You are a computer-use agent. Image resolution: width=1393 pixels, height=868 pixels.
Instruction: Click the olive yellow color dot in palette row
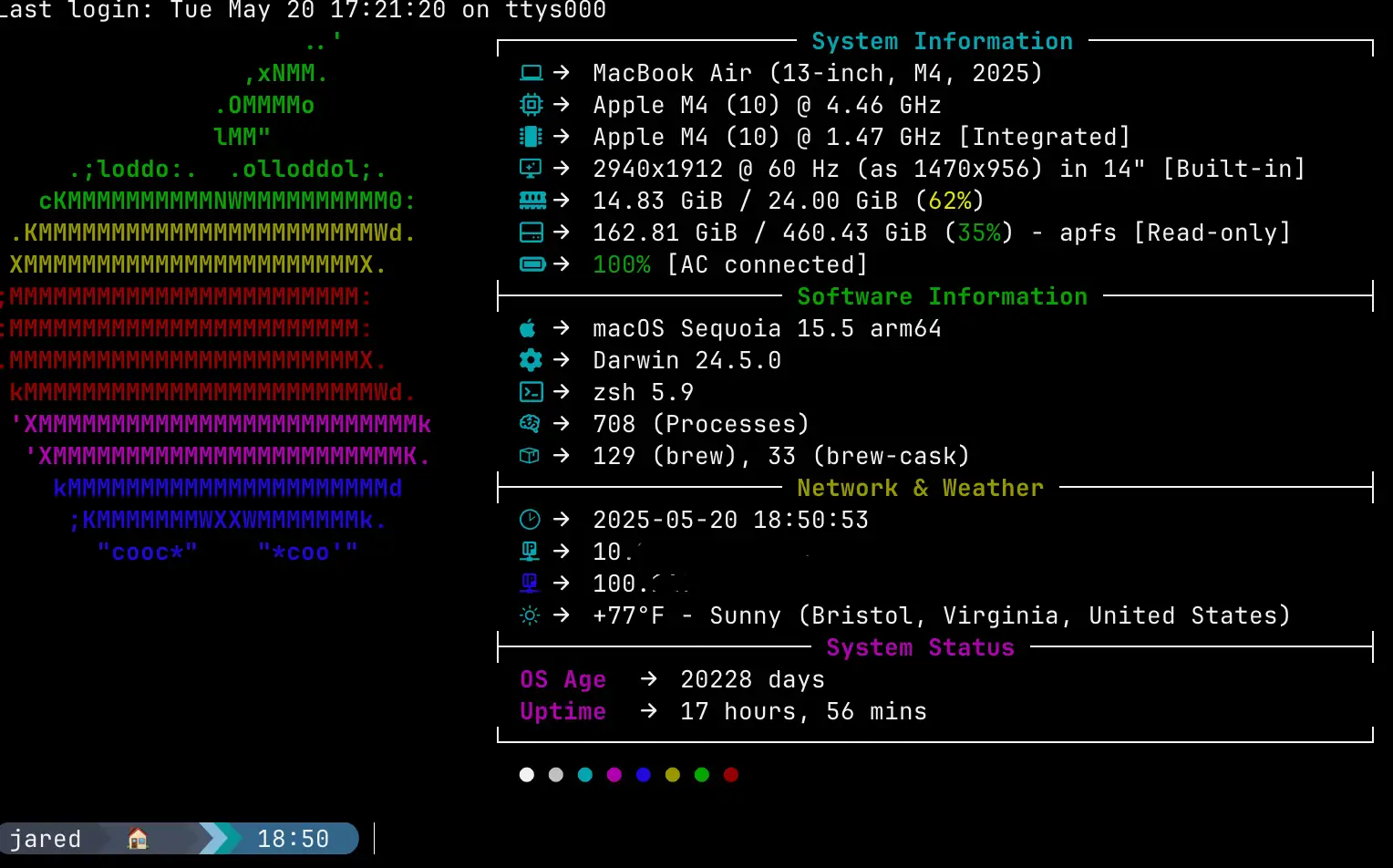pyautogui.click(x=673, y=775)
